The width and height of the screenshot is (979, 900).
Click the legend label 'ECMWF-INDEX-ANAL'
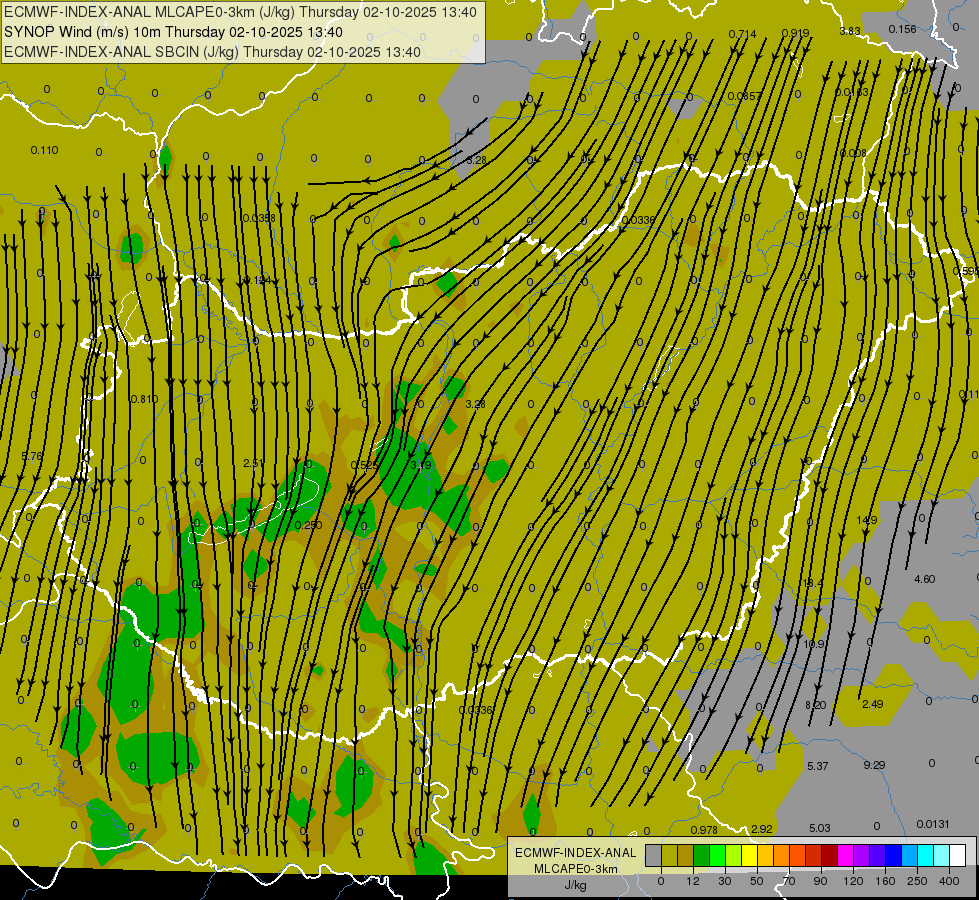pyautogui.click(x=575, y=853)
